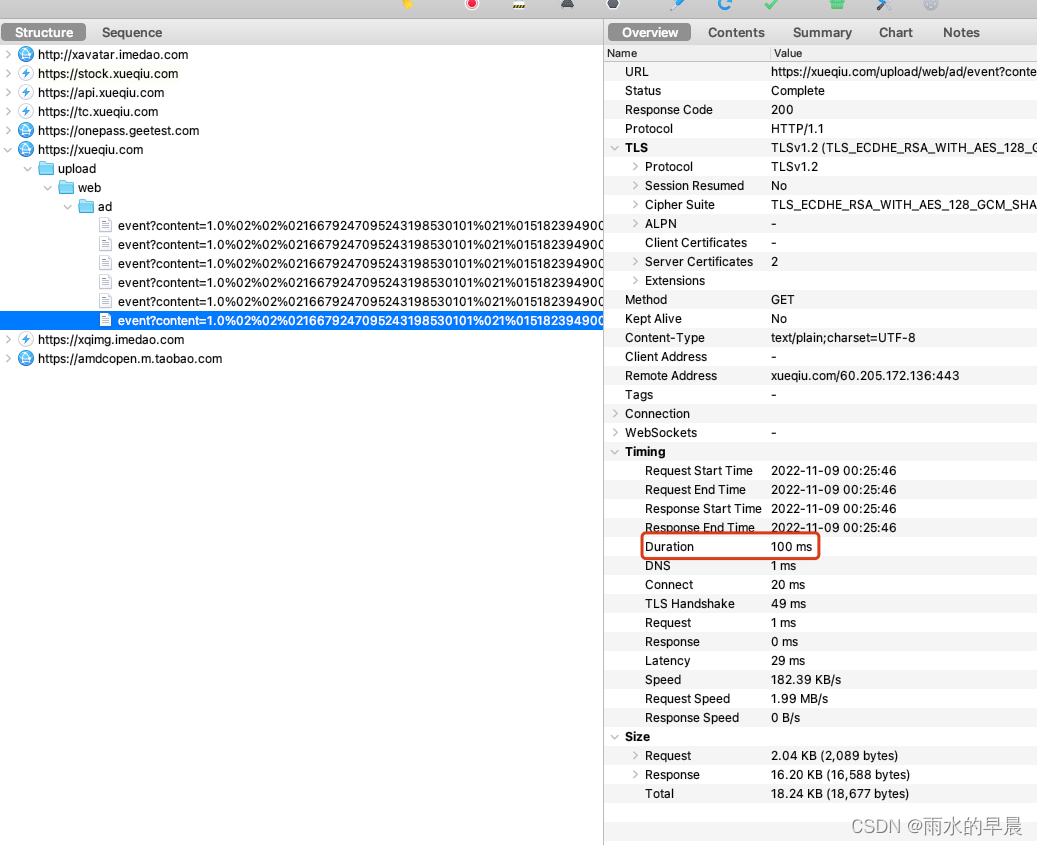Expand the xqimg.imedao.com host node
This screenshot has height=845, width=1037.
8,339
